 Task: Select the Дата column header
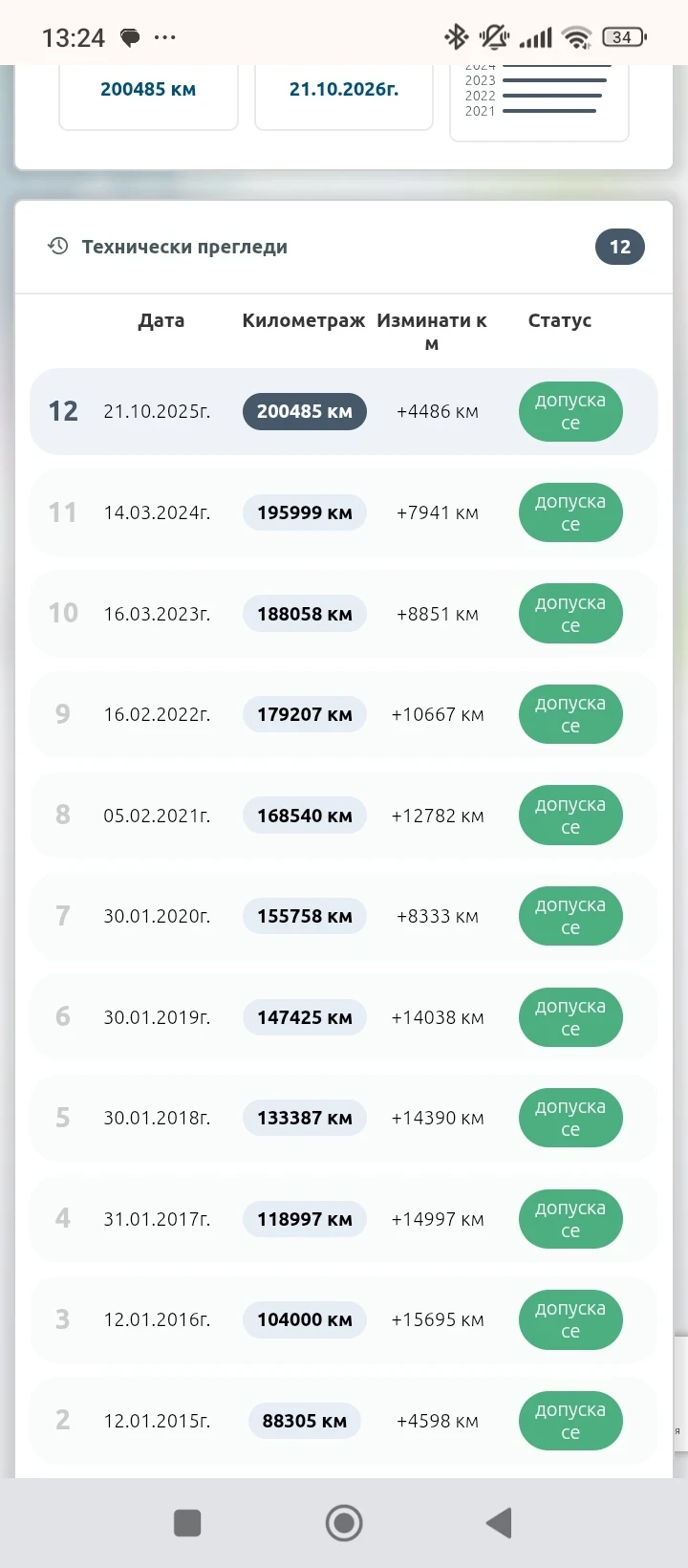point(161,321)
